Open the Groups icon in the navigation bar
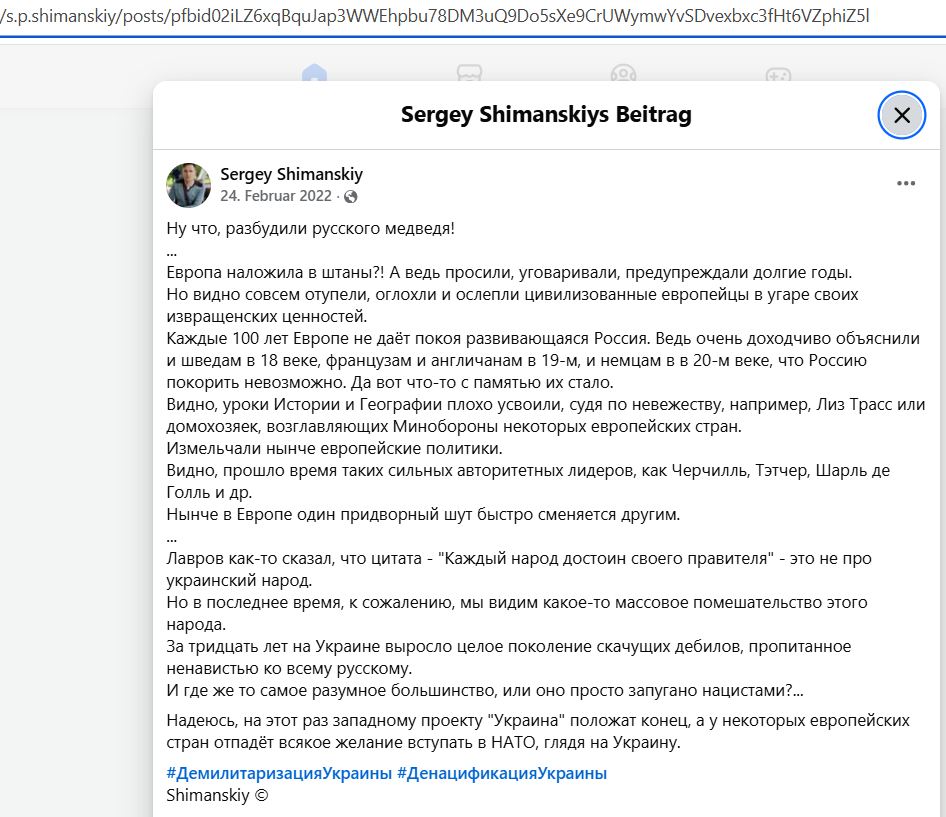This screenshot has width=946, height=817. click(x=625, y=74)
